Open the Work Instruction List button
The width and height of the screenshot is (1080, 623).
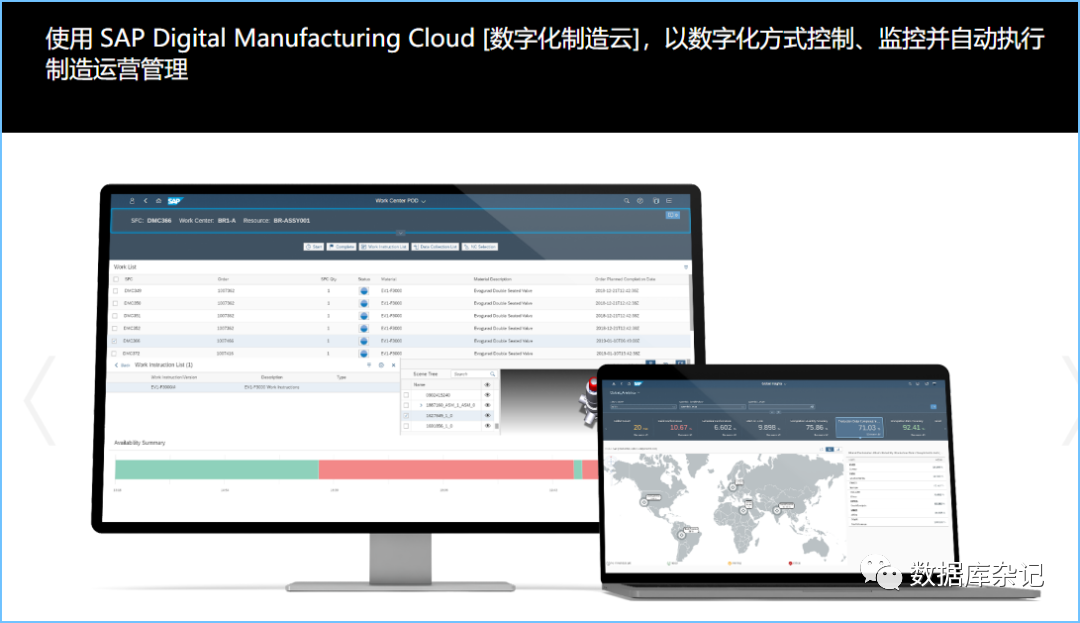pos(384,246)
